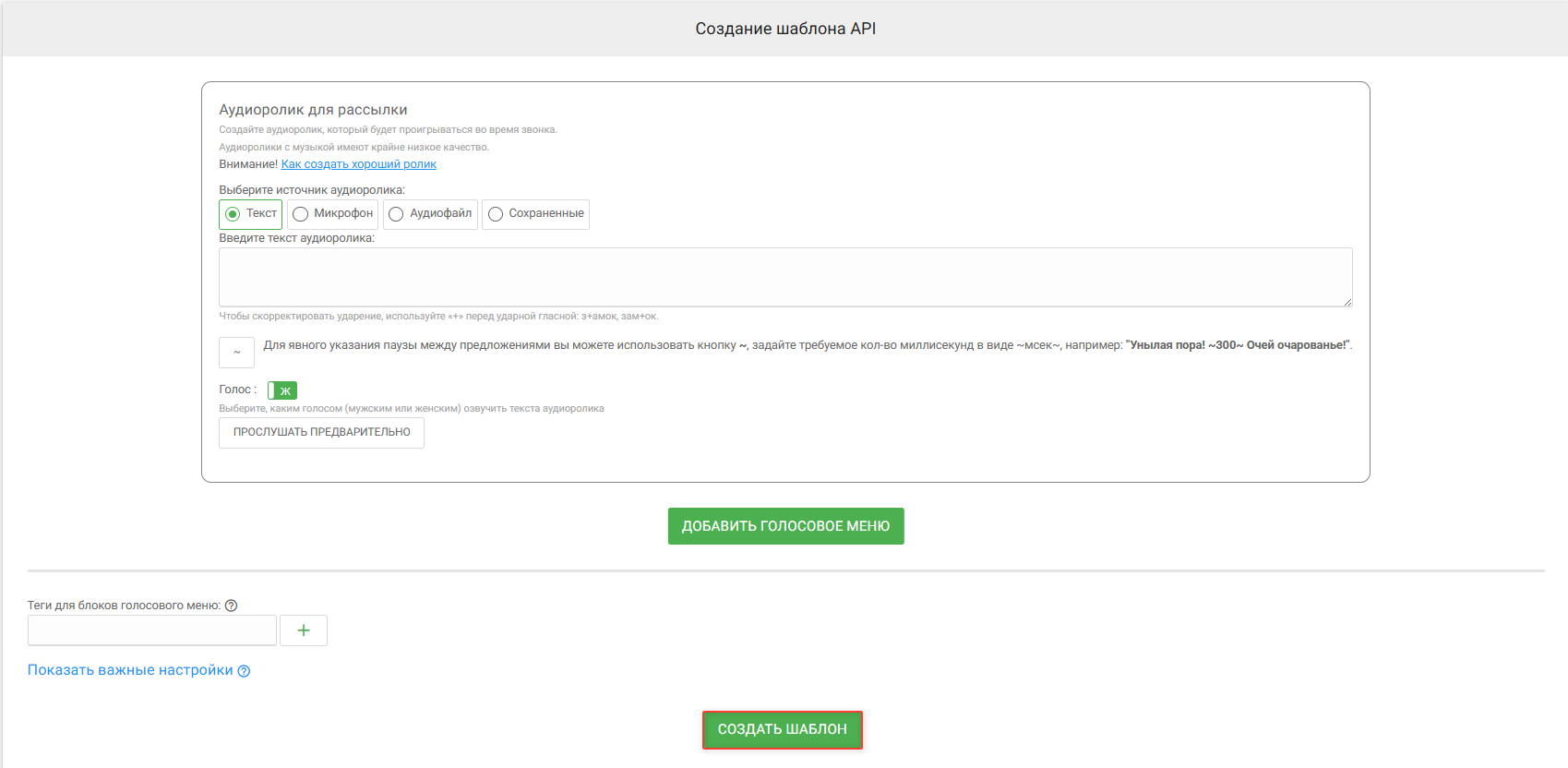Focus the audio clip text area
This screenshot has width=1568, height=768.
pos(785,277)
